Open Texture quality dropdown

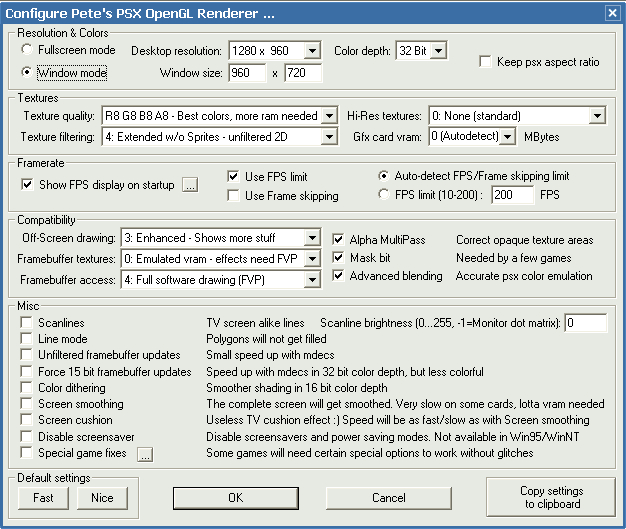(x=329, y=116)
